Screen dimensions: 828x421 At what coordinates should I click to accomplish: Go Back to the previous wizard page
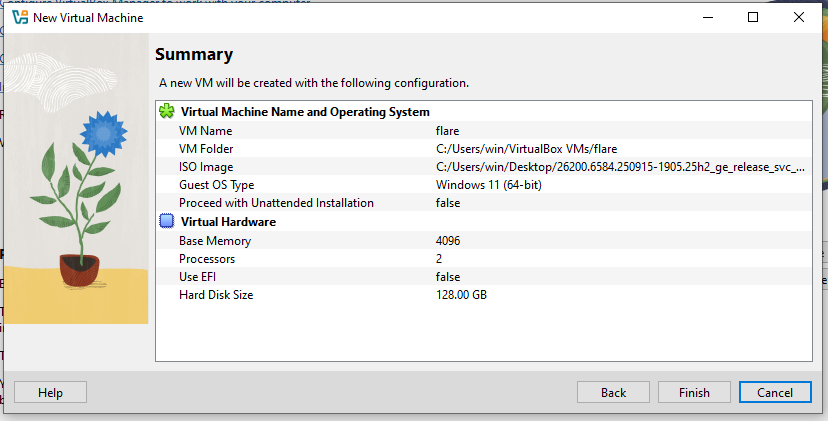click(x=613, y=393)
